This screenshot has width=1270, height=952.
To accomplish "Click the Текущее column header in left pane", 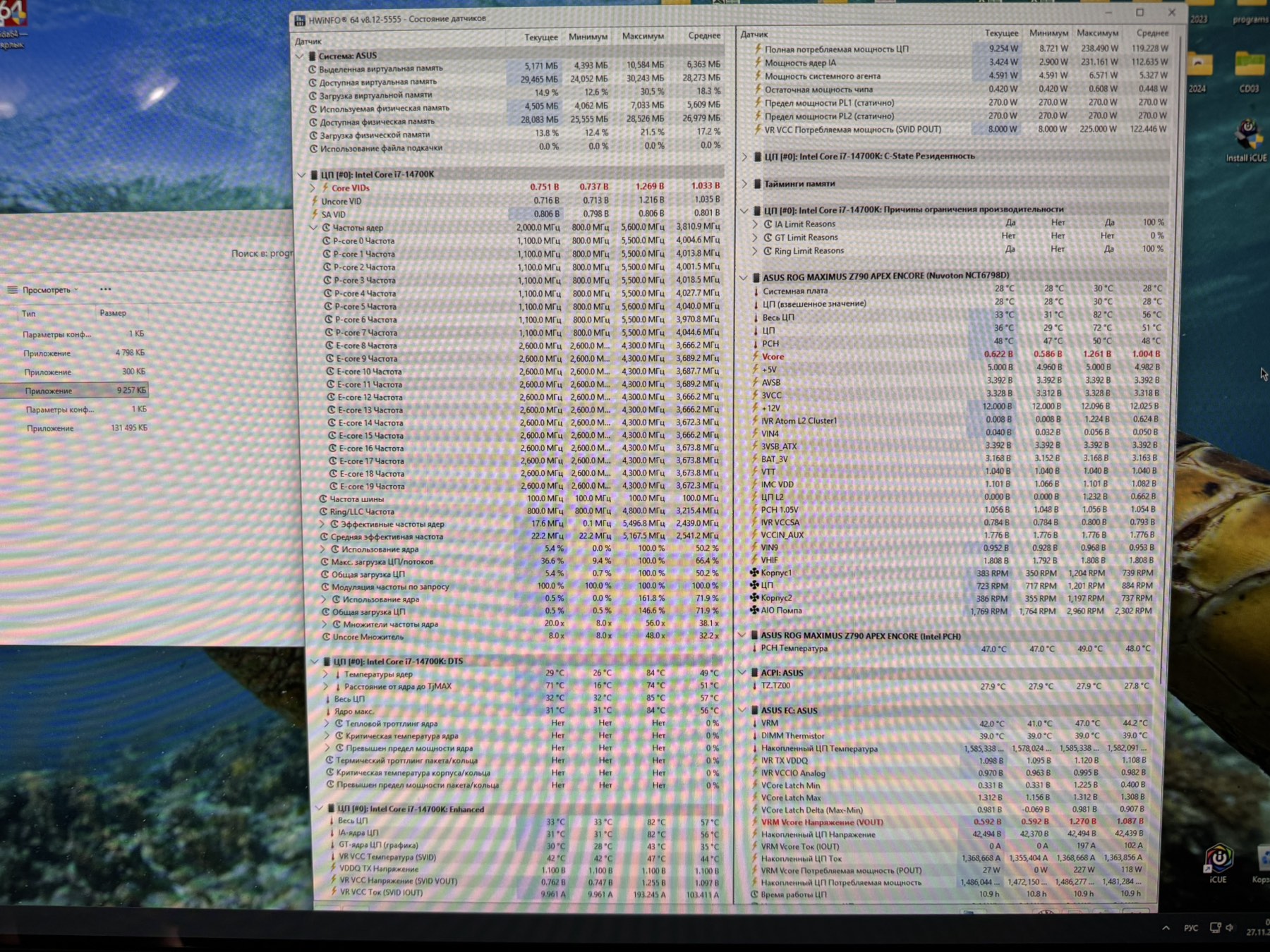I will tap(541, 37).
